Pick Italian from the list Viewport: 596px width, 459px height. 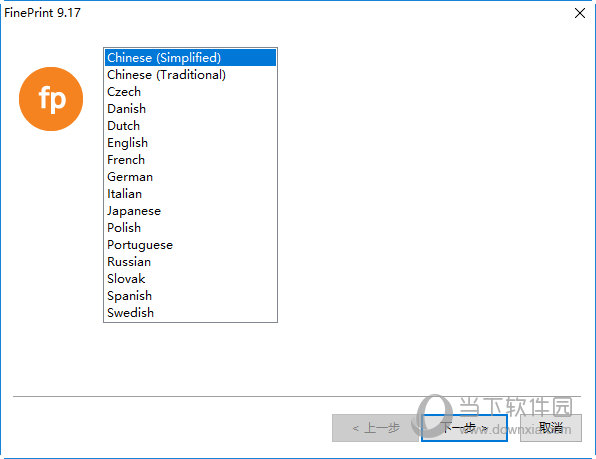pyautogui.click(x=190, y=194)
